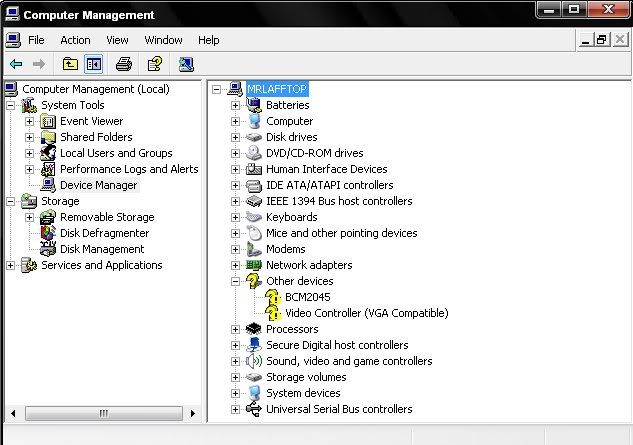The width and height of the screenshot is (633, 445).
Task: Click the USB icon for Universal Serial Bus
Action: [254, 409]
